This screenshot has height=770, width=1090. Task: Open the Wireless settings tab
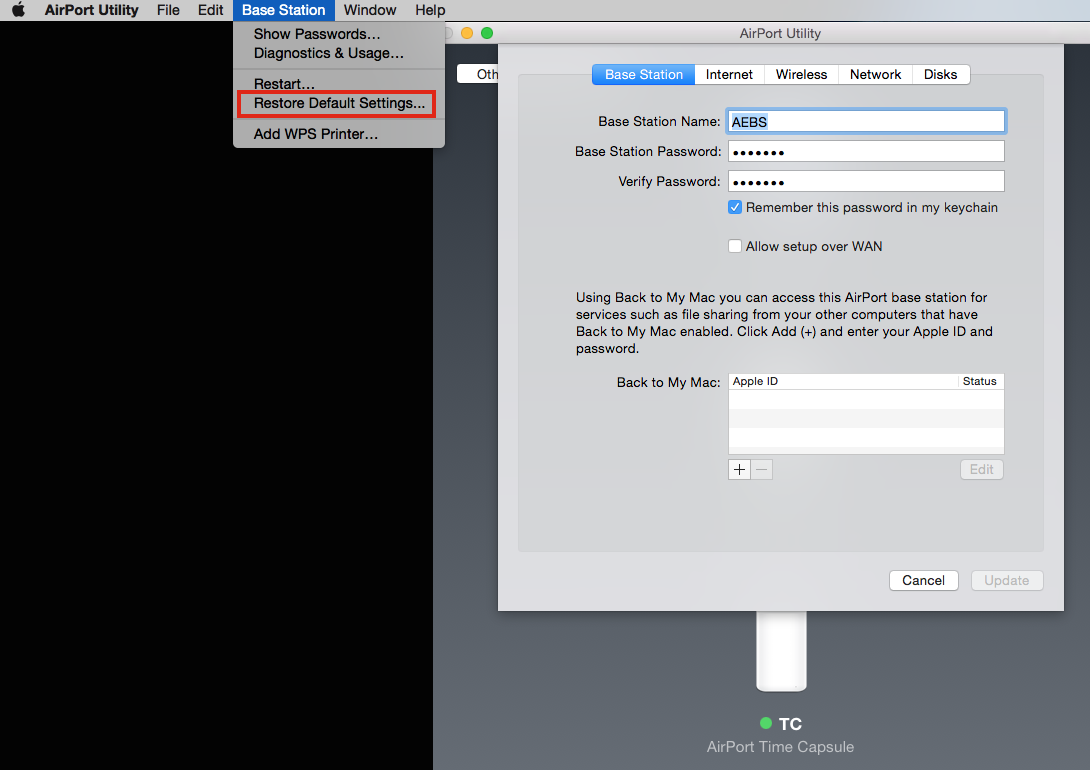tap(801, 74)
